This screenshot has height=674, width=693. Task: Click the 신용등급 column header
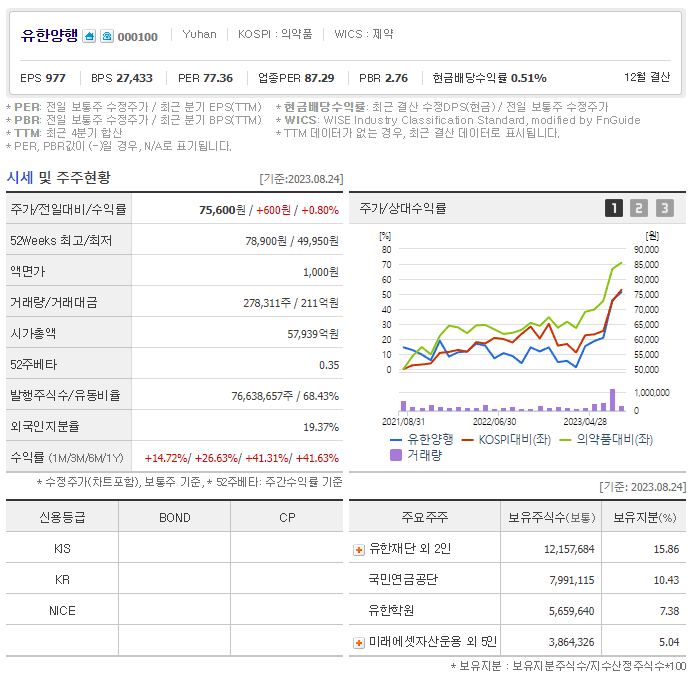click(x=62, y=517)
